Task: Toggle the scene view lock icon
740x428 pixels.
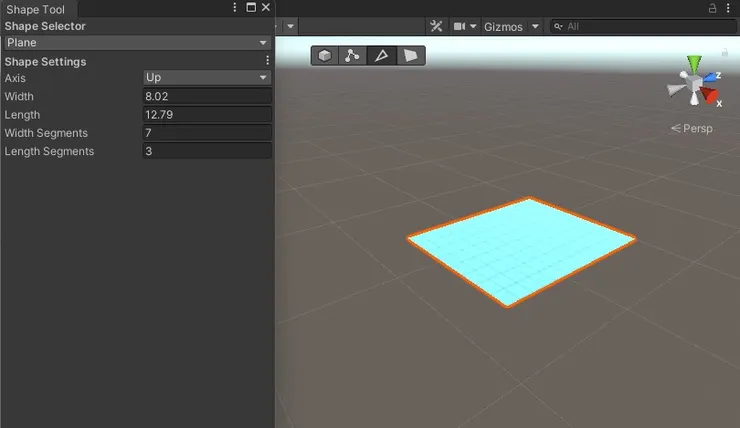Action: click(x=712, y=8)
